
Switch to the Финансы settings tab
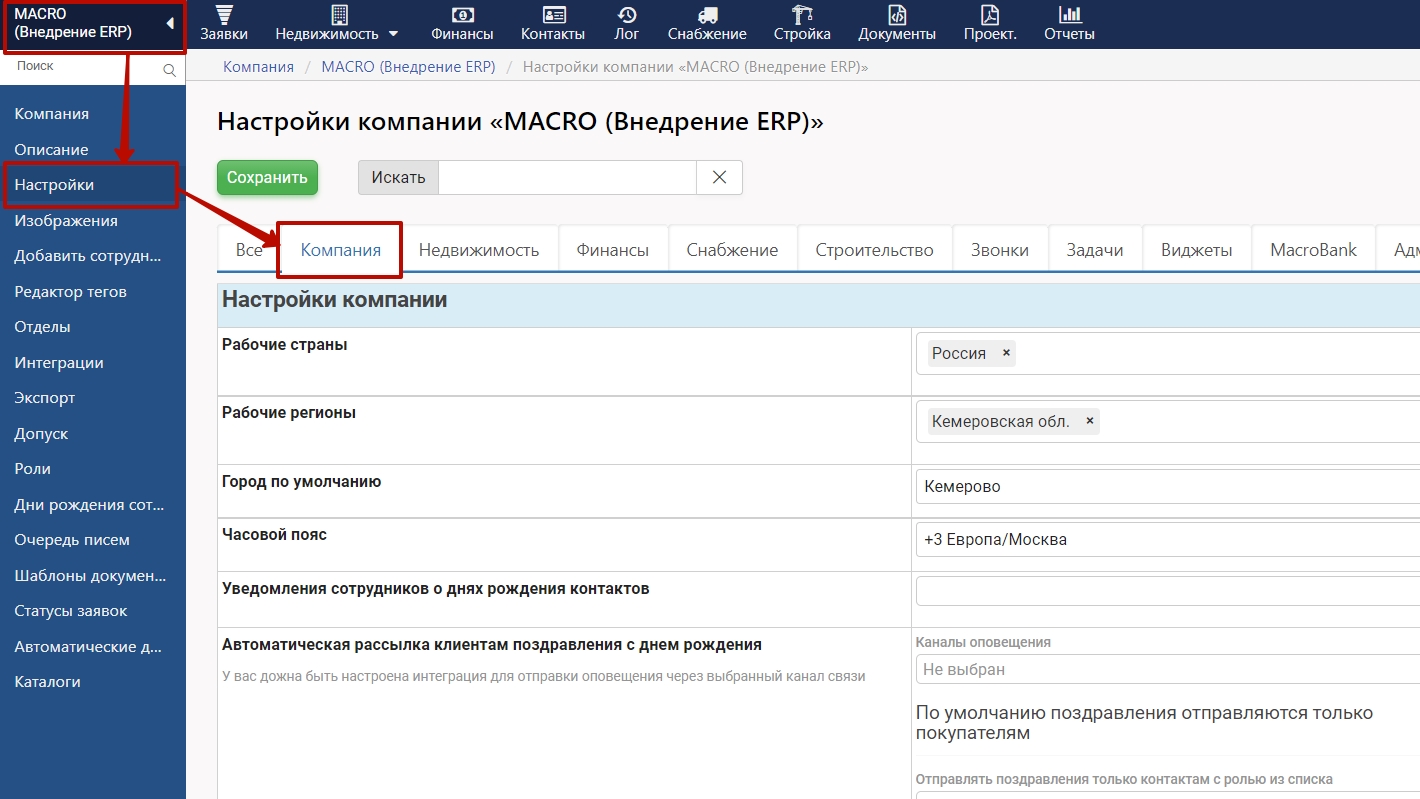pyautogui.click(x=612, y=250)
